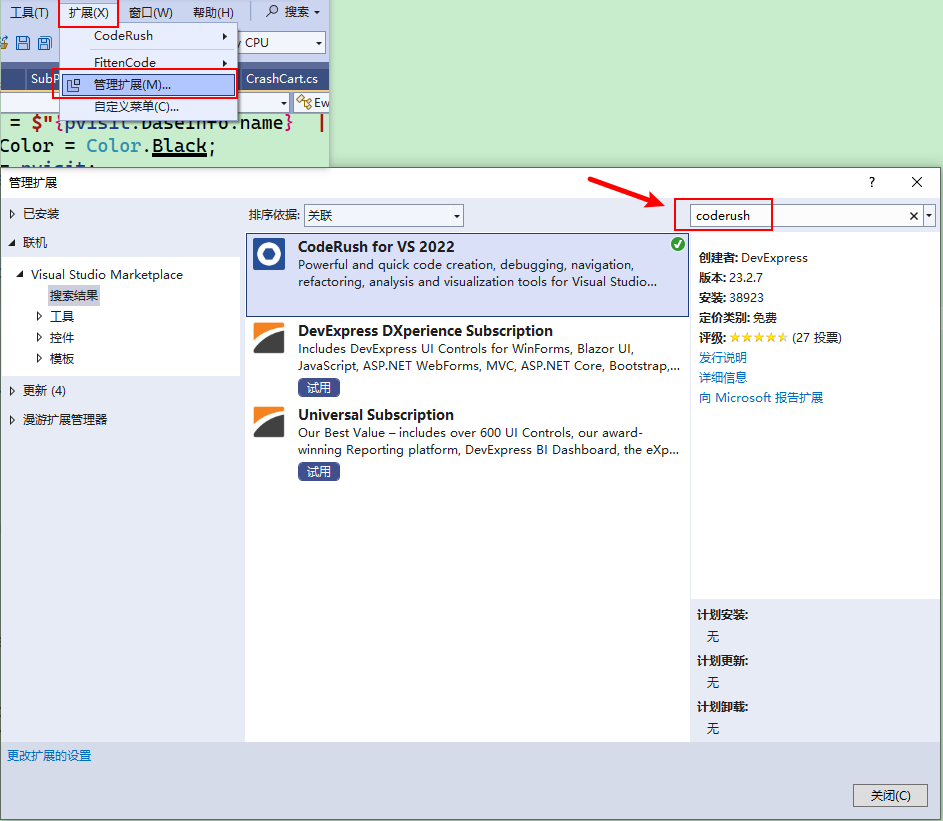Click the 管理扩展 menu item icon
The width and height of the screenshot is (943, 821).
(73, 85)
